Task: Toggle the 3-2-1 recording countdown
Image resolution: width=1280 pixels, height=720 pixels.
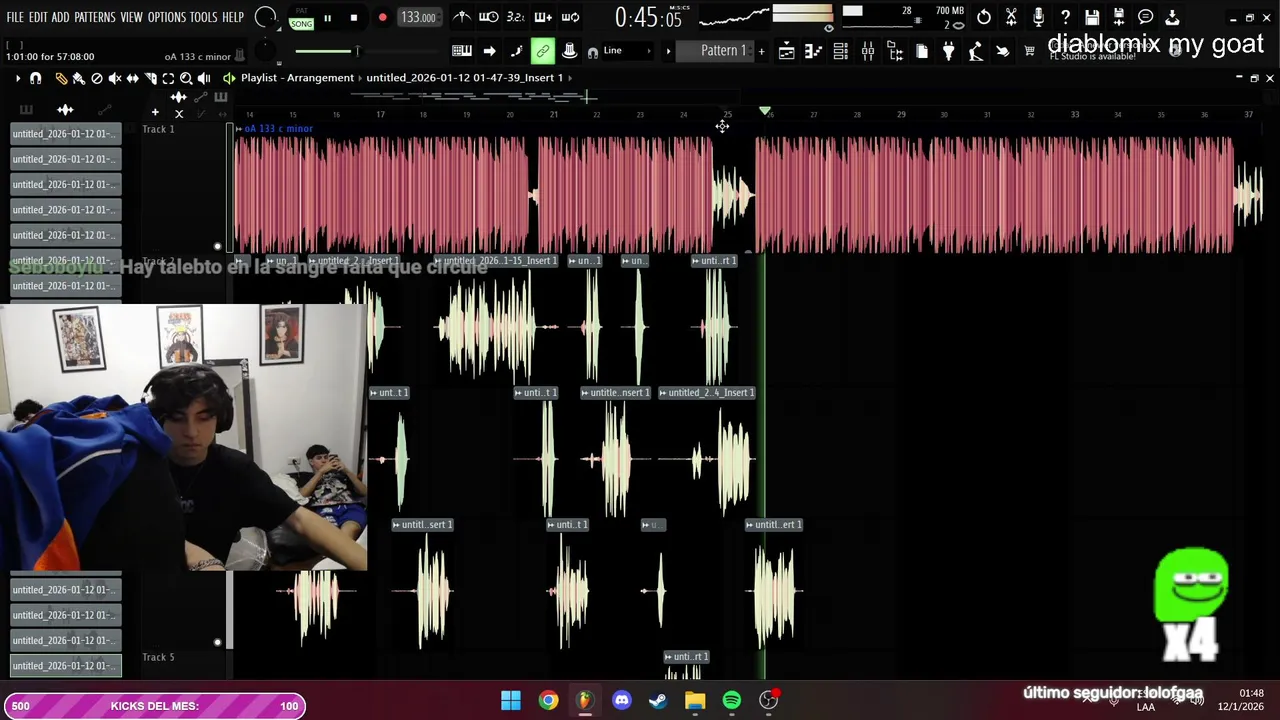Action: [516, 17]
